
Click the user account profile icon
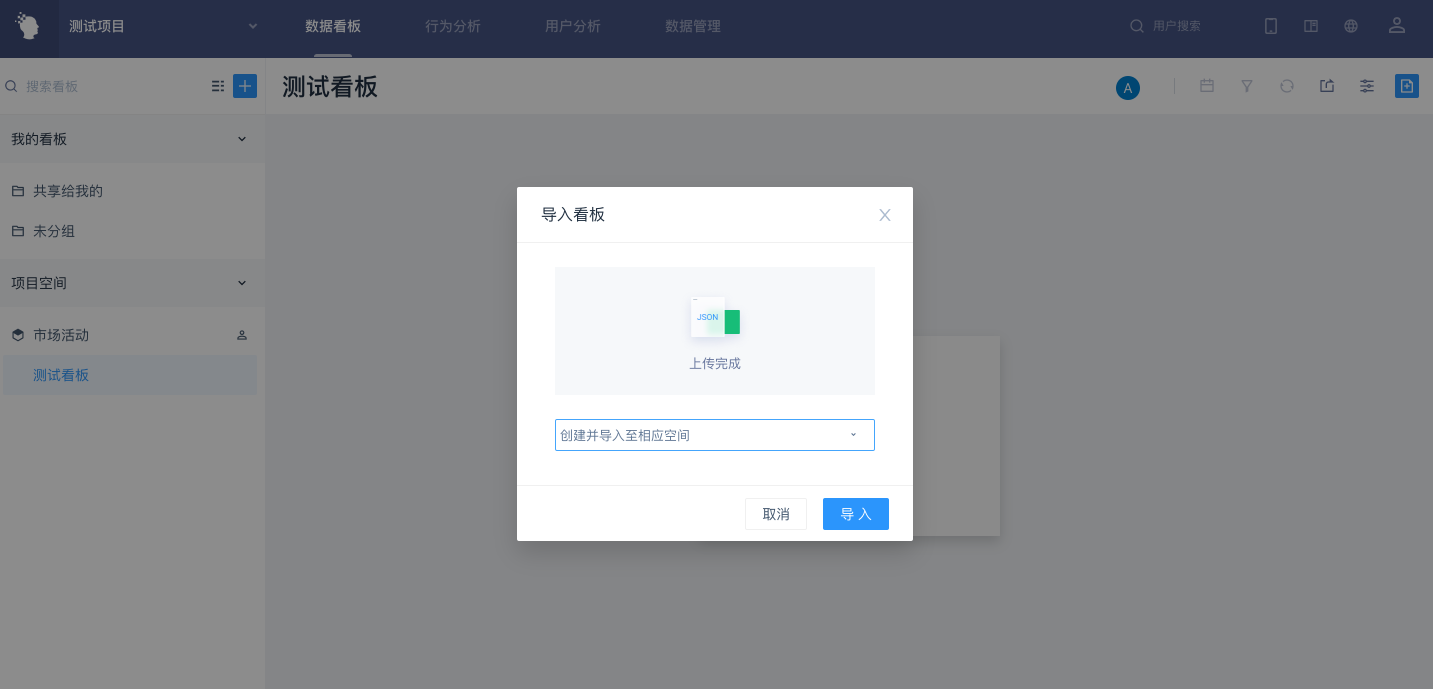[x=1397, y=26]
